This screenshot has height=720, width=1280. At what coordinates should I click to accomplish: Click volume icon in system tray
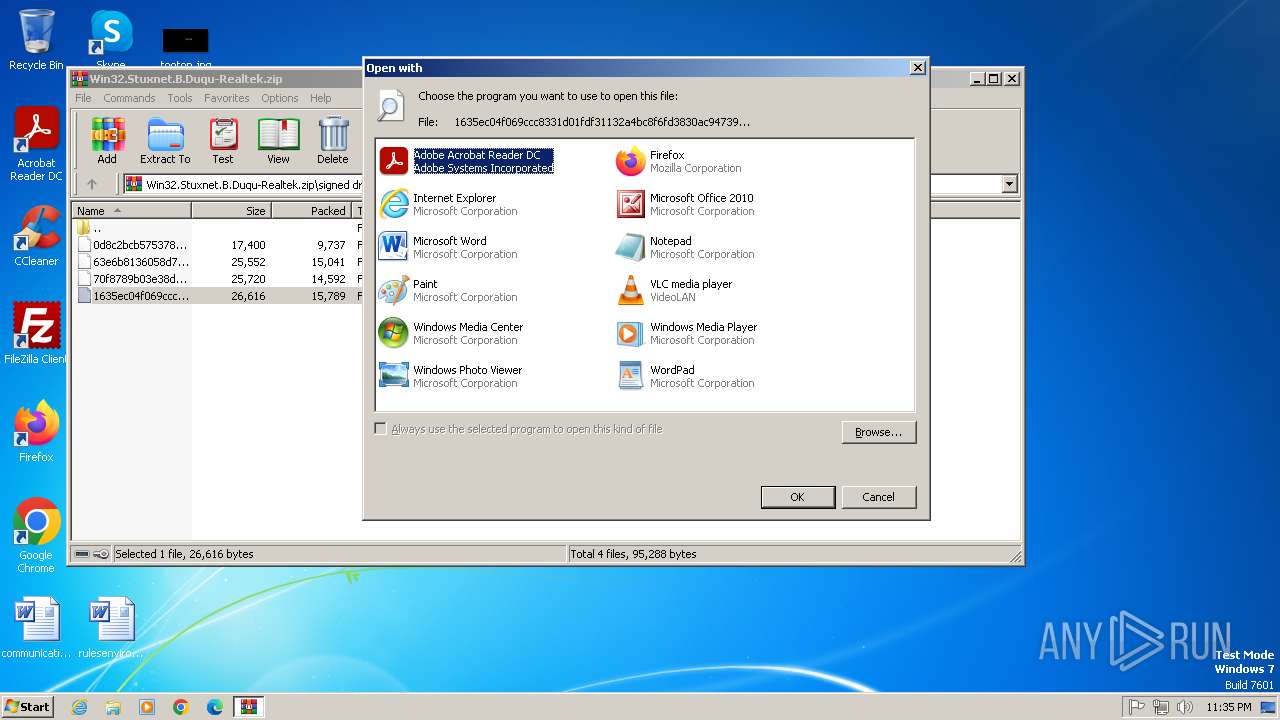(x=1185, y=707)
